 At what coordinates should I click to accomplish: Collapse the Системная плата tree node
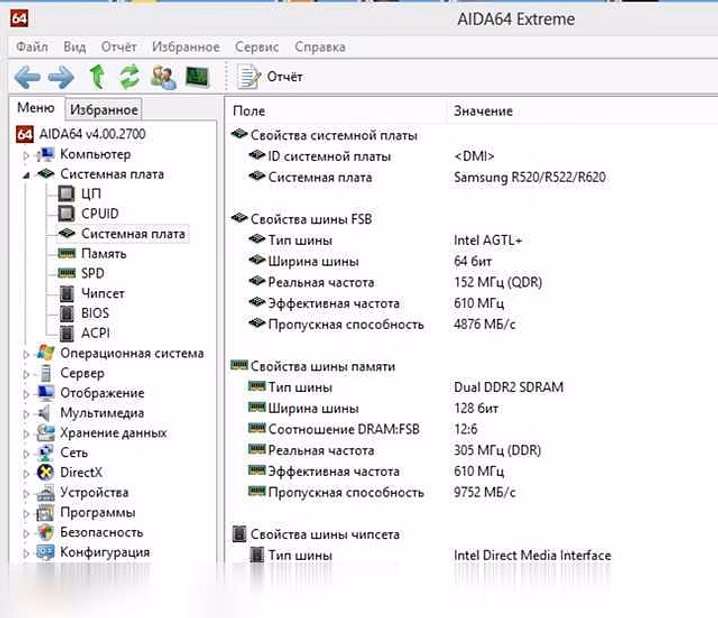[x=26, y=175]
